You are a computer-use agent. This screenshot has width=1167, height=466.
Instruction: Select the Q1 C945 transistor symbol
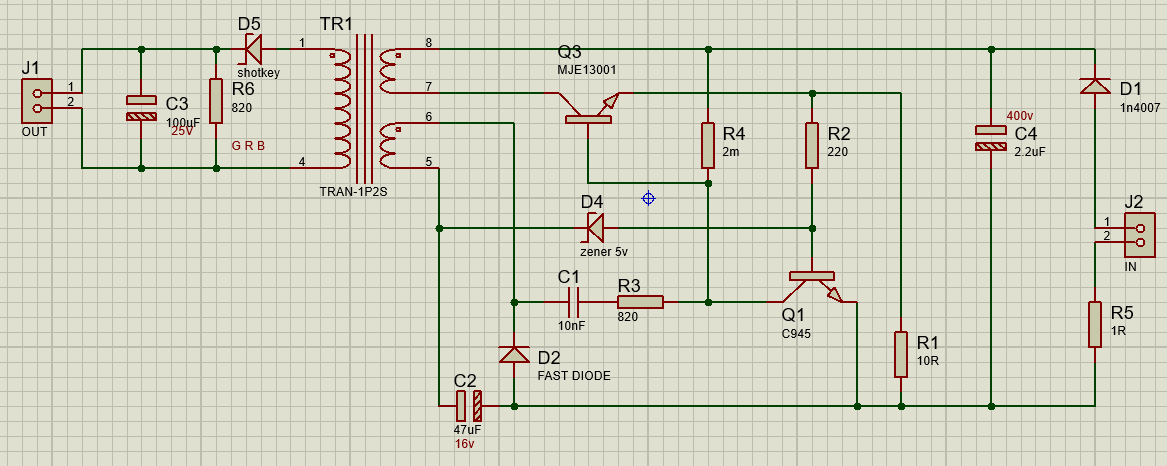point(812,287)
